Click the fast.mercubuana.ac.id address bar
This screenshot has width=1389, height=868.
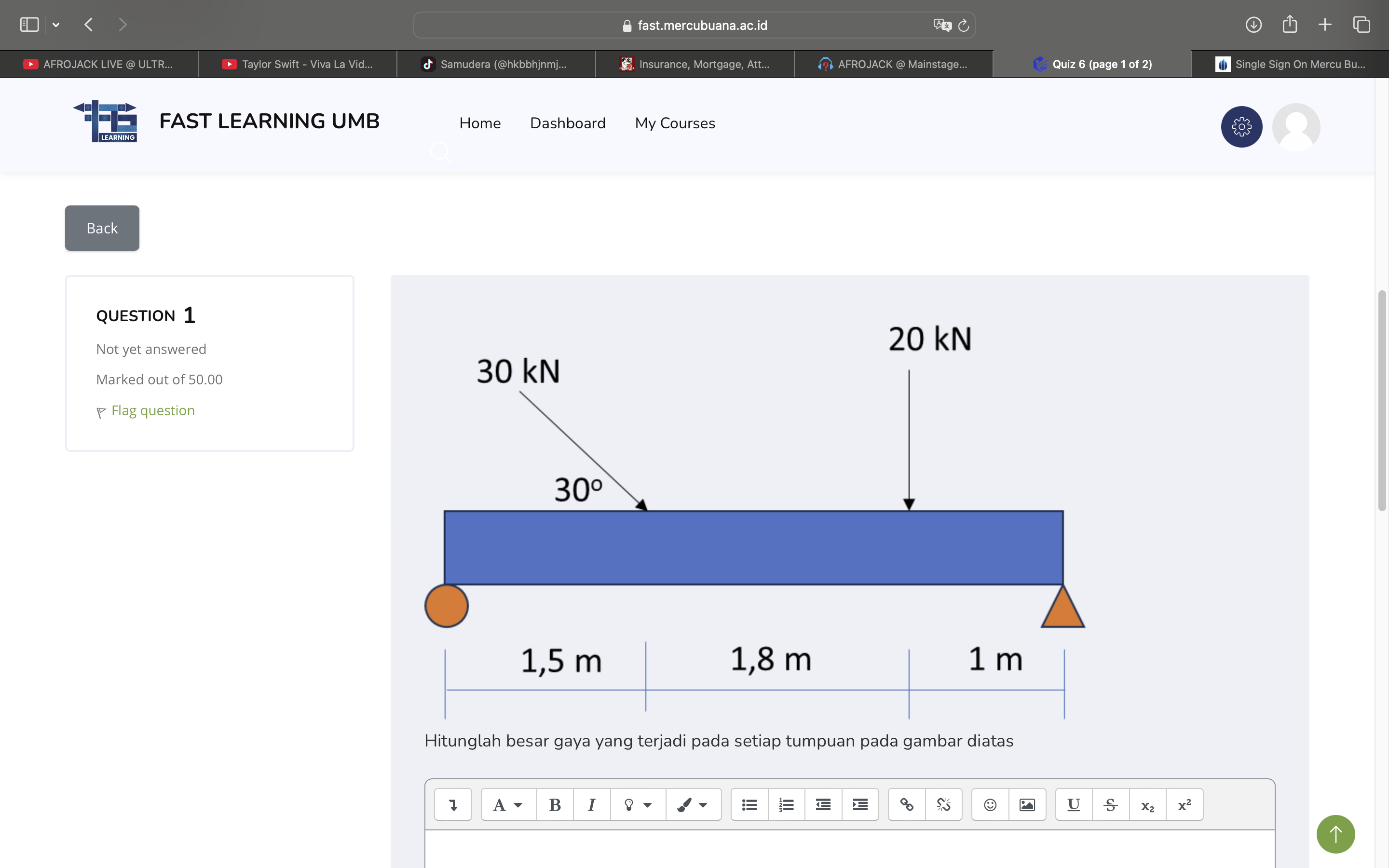pos(694,25)
